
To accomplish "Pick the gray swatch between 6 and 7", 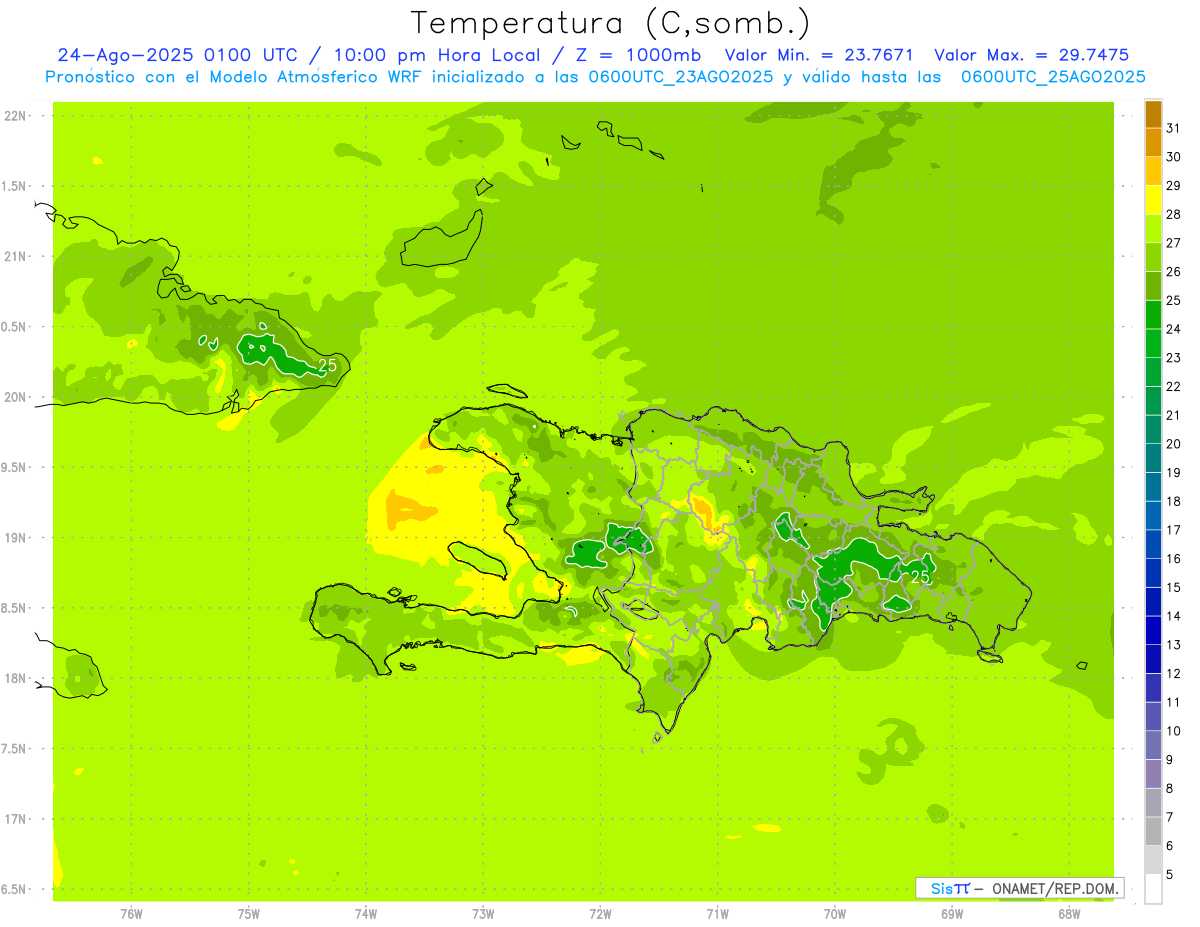I will coord(1153,832).
